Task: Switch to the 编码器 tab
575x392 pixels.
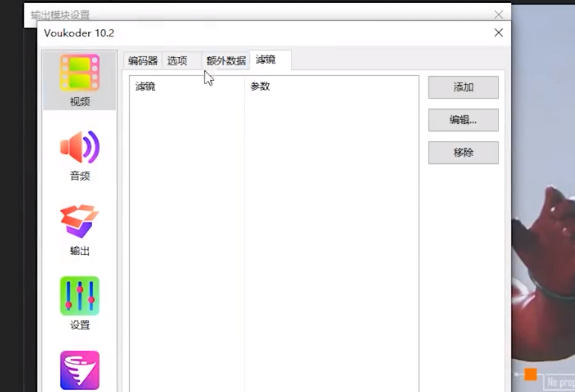Action: pos(143,61)
